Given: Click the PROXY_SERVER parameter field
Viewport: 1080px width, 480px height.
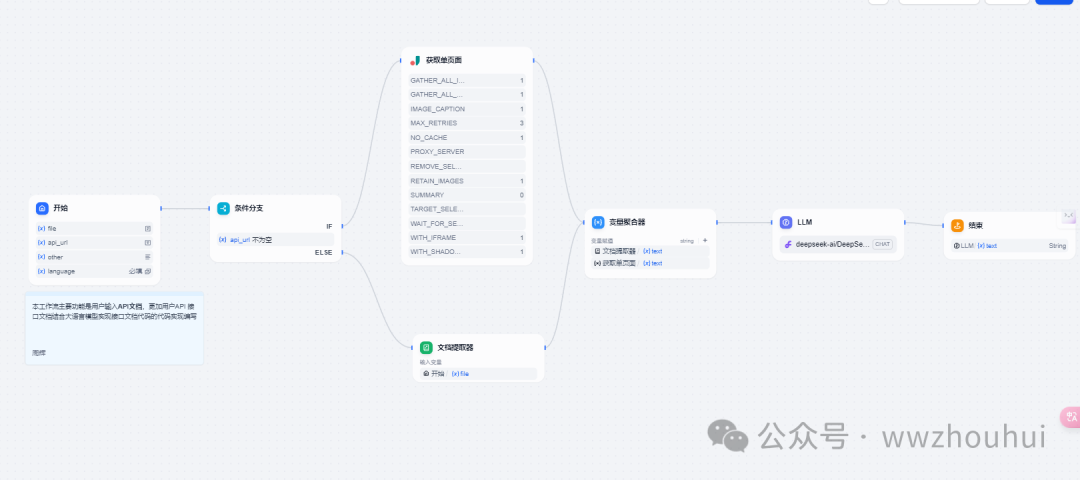Looking at the screenshot, I should point(467,152).
